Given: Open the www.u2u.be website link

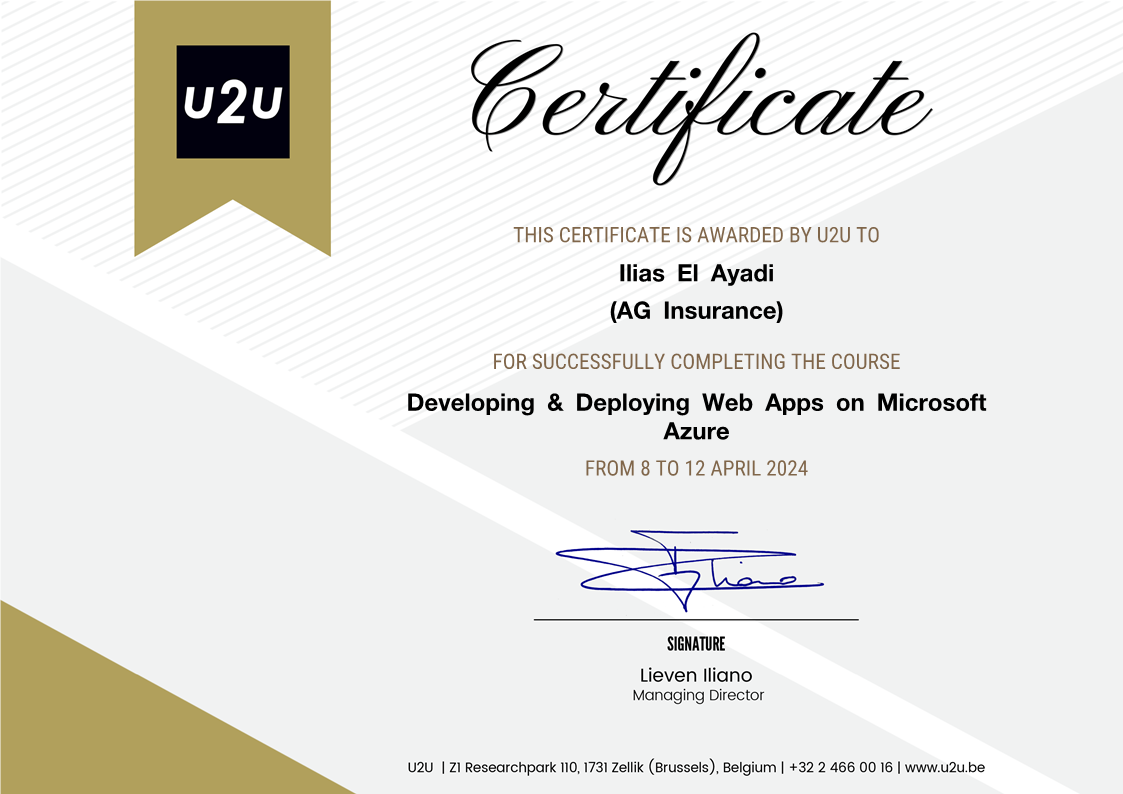Looking at the screenshot, I should (945, 768).
